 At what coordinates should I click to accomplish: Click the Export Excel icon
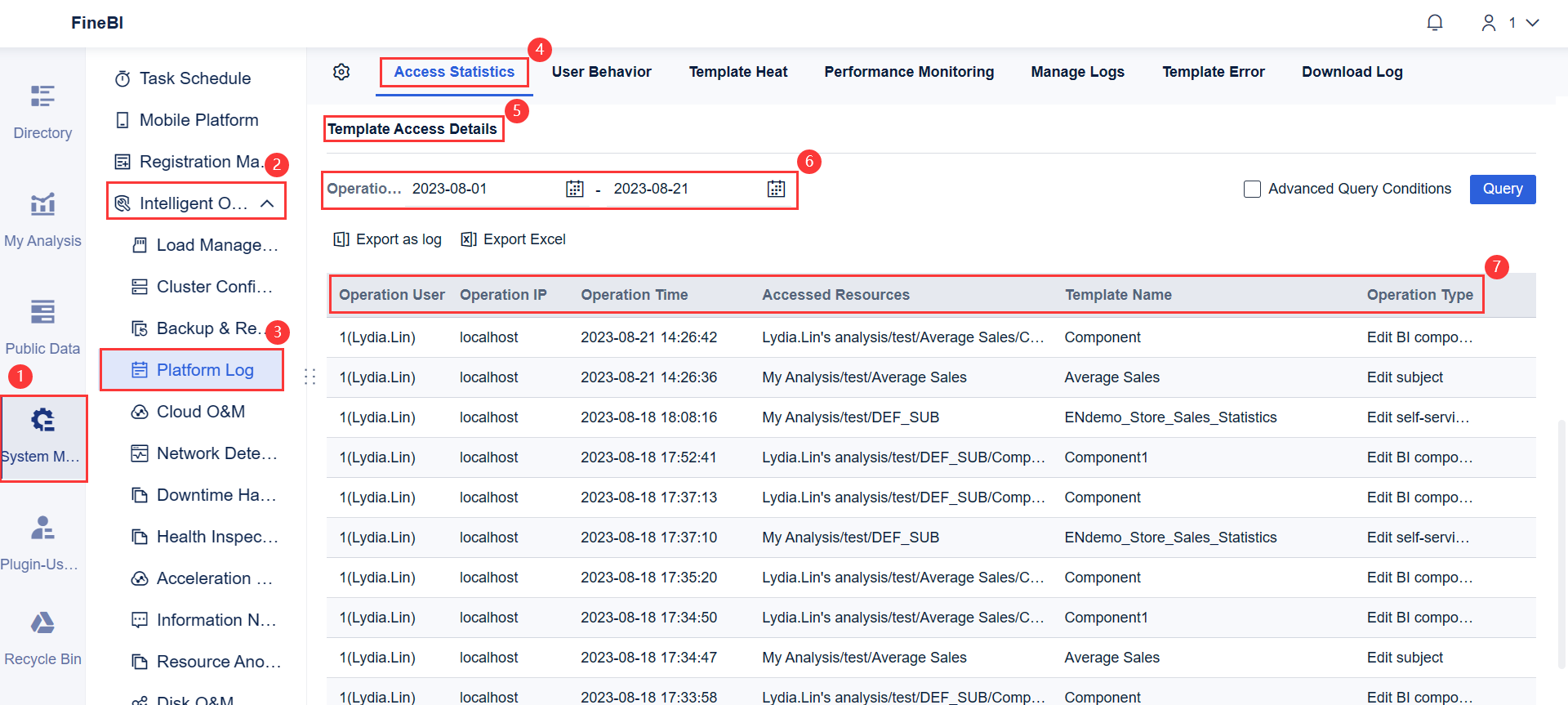pyautogui.click(x=469, y=239)
